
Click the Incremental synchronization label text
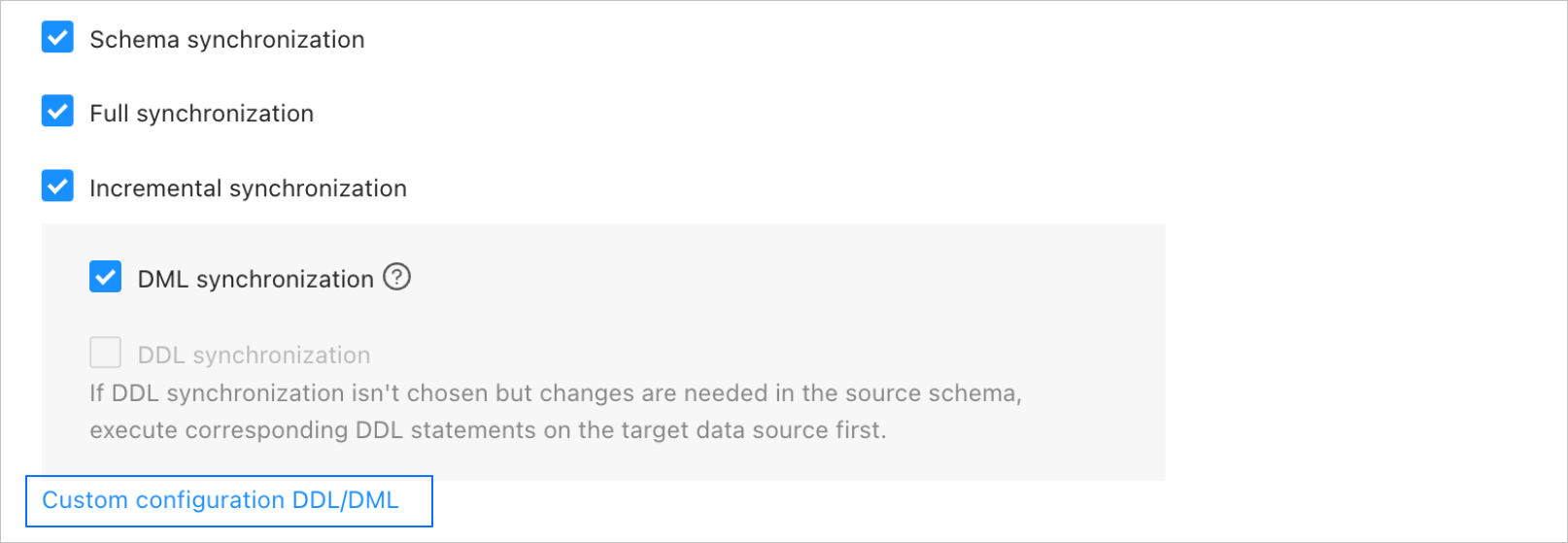tap(248, 188)
